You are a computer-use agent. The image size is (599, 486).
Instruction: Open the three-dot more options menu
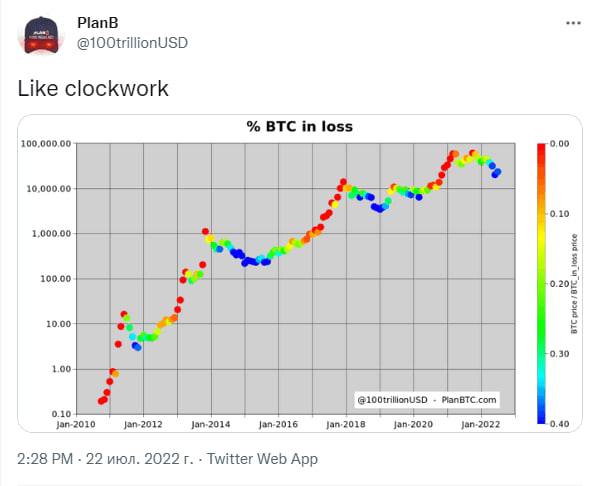573,23
